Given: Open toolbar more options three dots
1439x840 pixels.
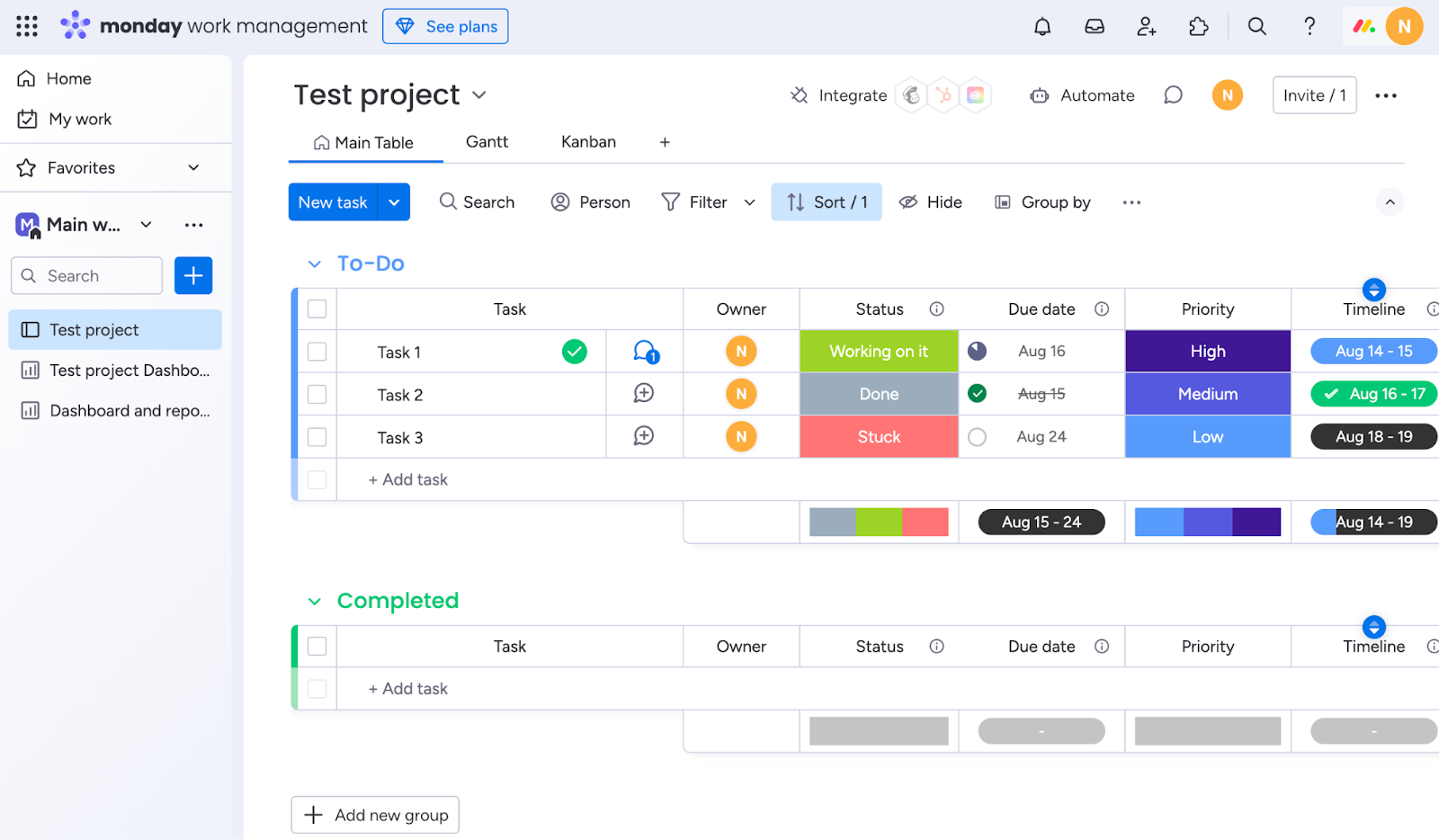Looking at the screenshot, I should [1131, 202].
